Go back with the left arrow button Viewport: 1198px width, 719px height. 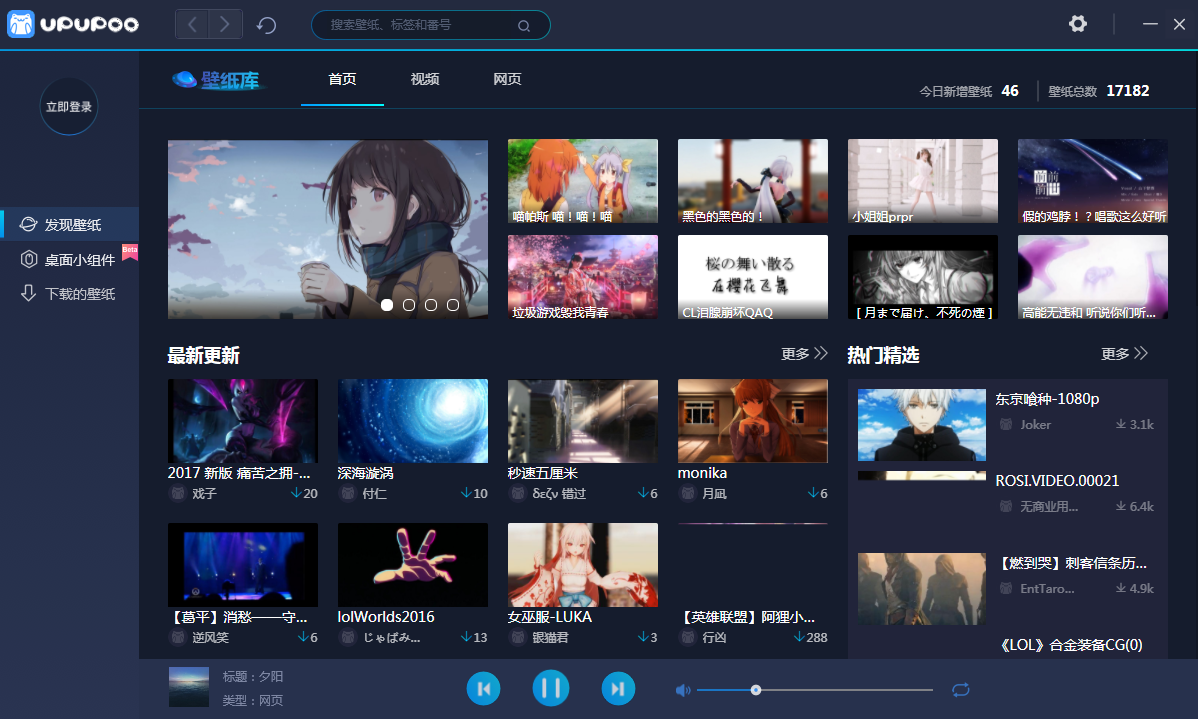[192, 25]
